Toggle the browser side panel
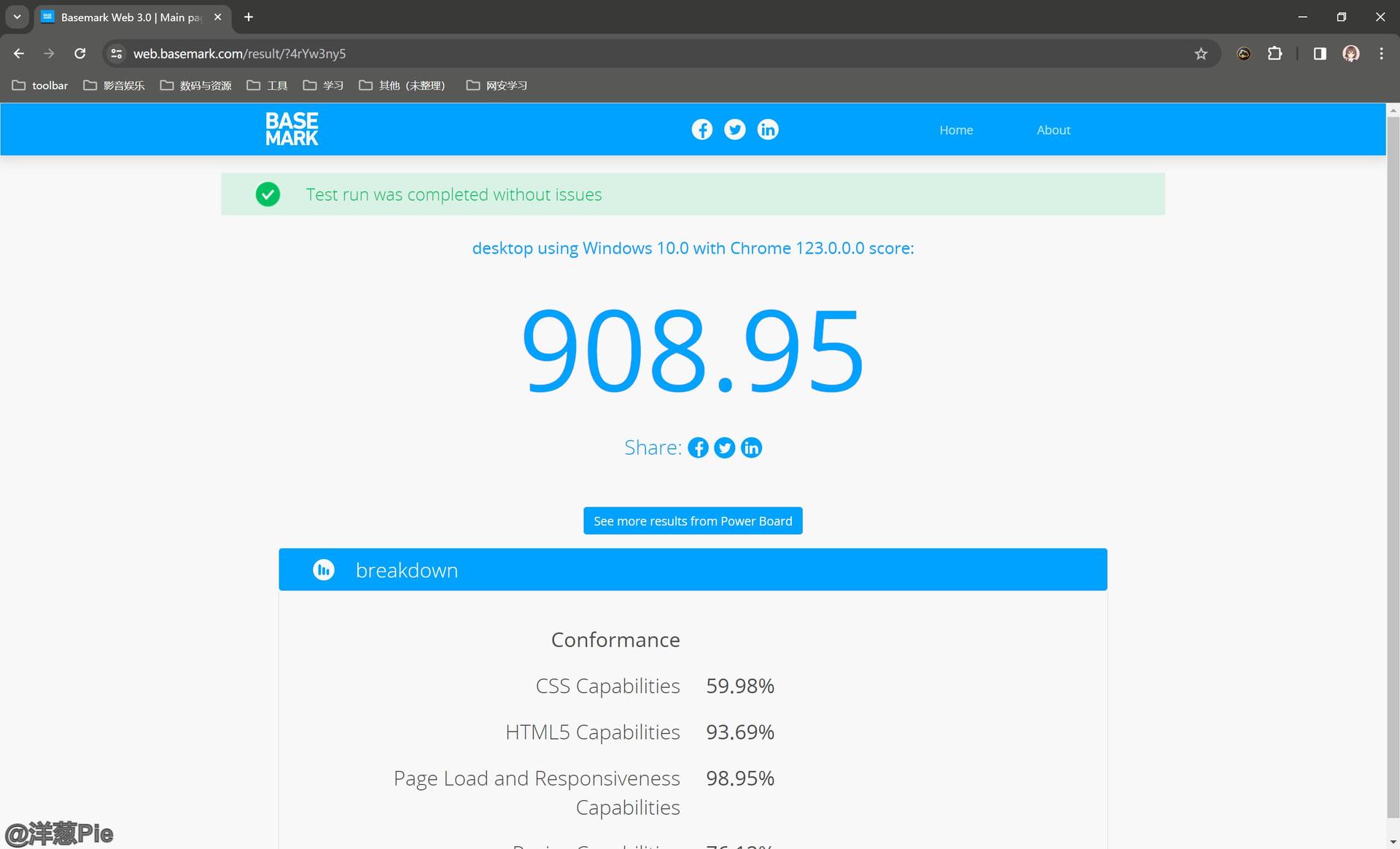Screen dimensions: 1400x849 (x=1319, y=54)
